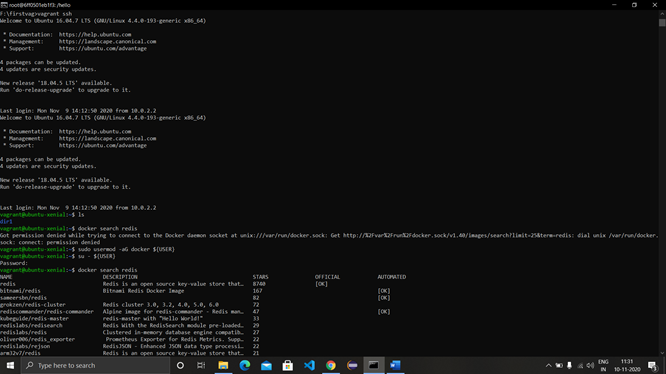Open the notification action center
Viewport: 666px width, 374px height.
(653, 365)
